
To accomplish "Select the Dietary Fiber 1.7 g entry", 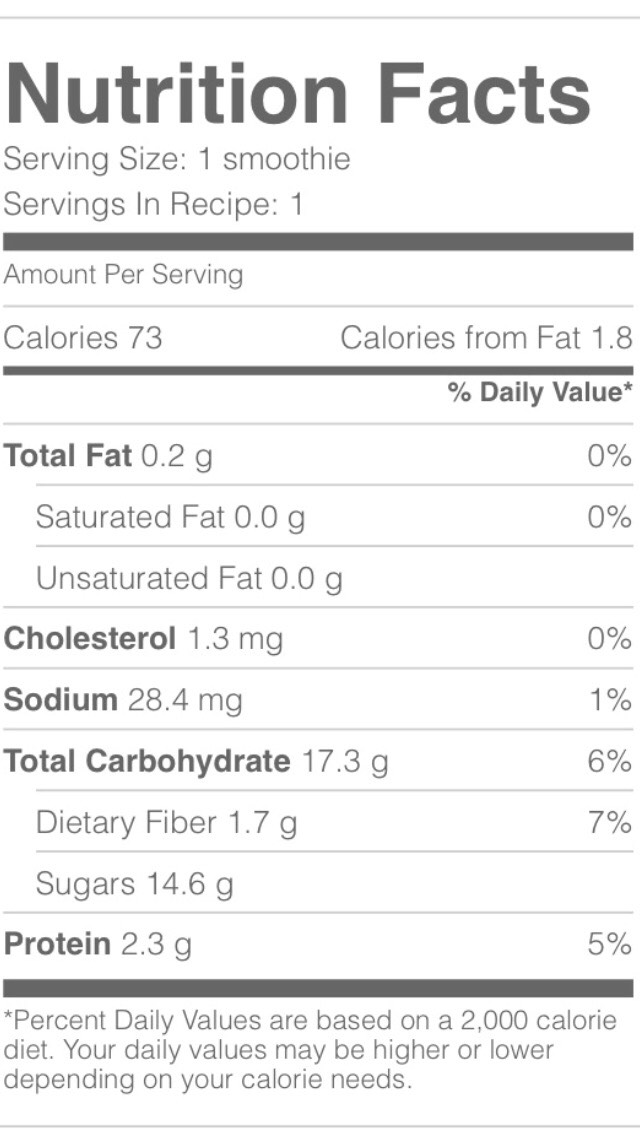I will pyautogui.click(x=167, y=823).
